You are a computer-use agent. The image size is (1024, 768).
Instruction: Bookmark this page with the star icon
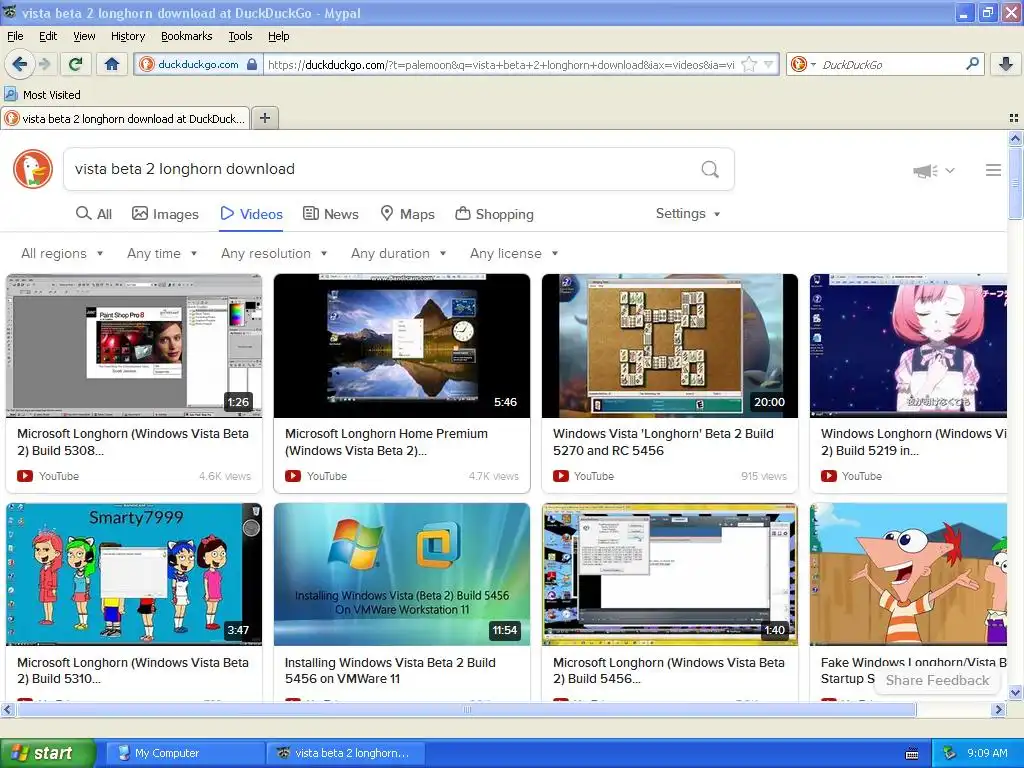(749, 65)
